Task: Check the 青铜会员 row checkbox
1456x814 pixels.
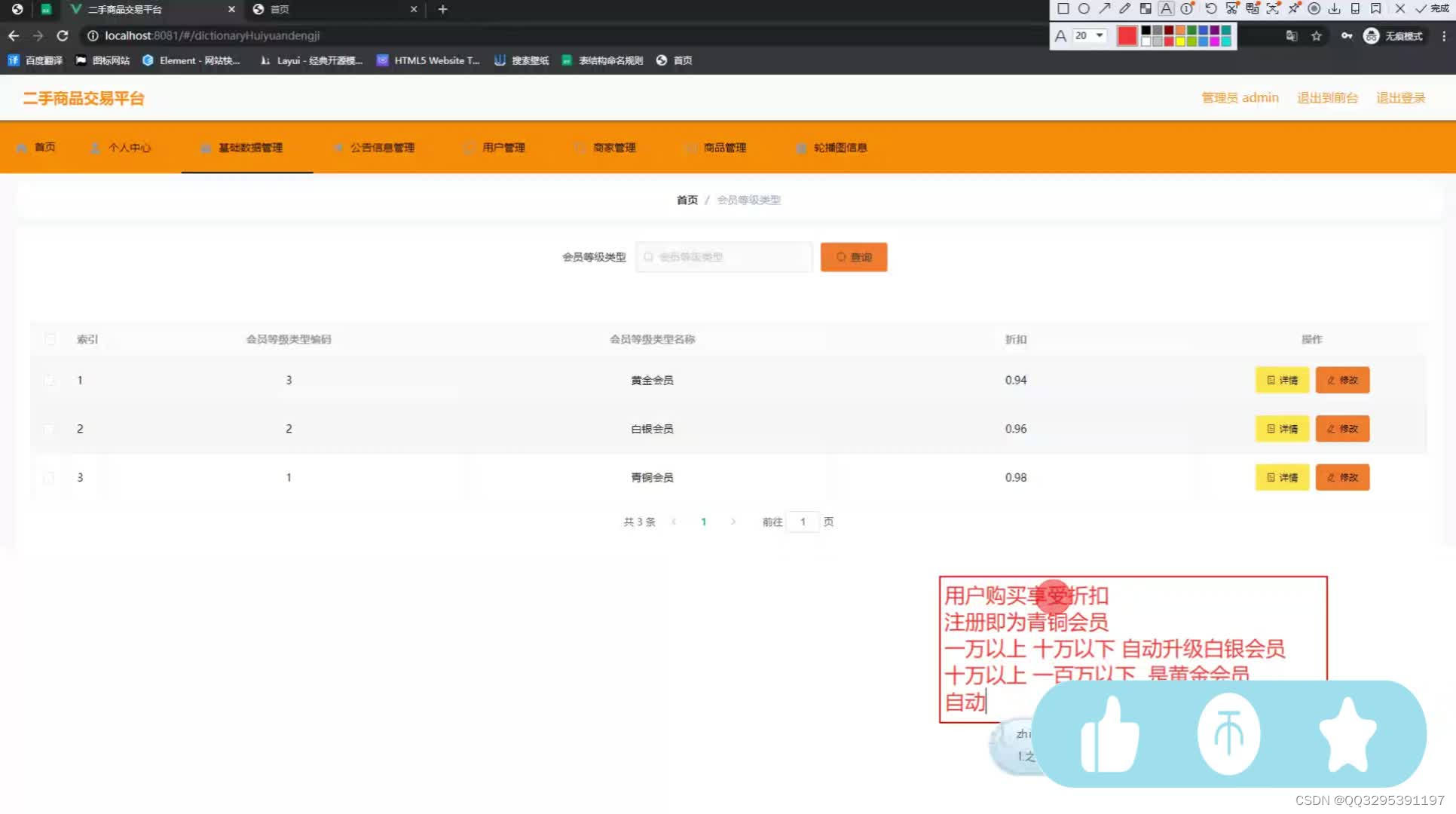Action: point(50,478)
